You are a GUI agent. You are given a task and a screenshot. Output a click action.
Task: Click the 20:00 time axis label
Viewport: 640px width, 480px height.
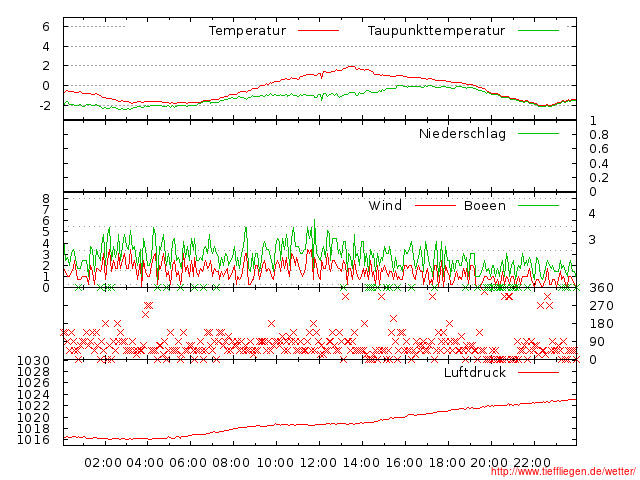pos(489,463)
